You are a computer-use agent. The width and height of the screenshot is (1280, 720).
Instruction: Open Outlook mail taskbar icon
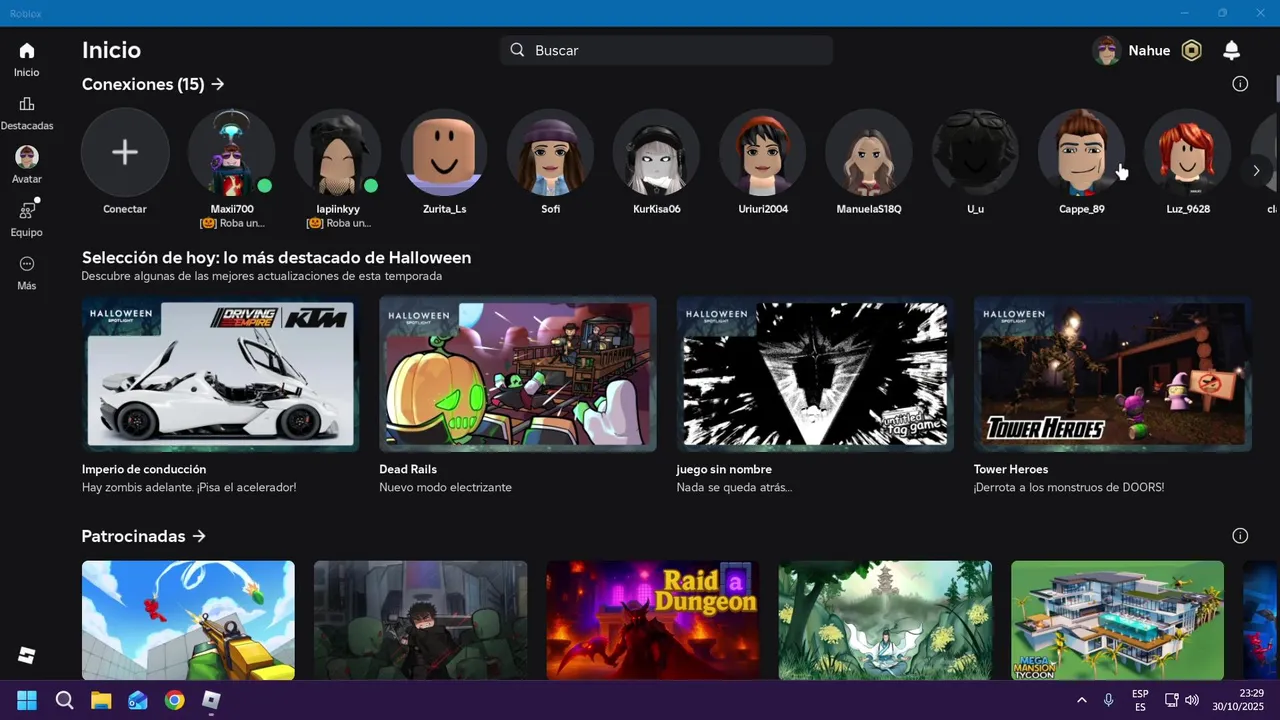(x=138, y=700)
